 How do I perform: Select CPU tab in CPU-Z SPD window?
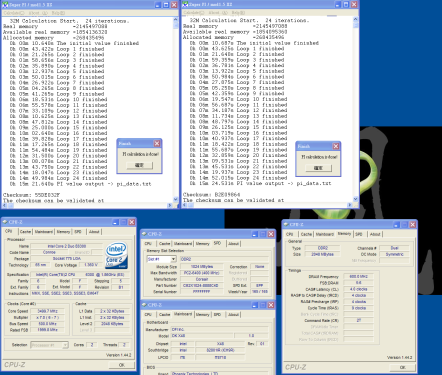coord(148,244)
